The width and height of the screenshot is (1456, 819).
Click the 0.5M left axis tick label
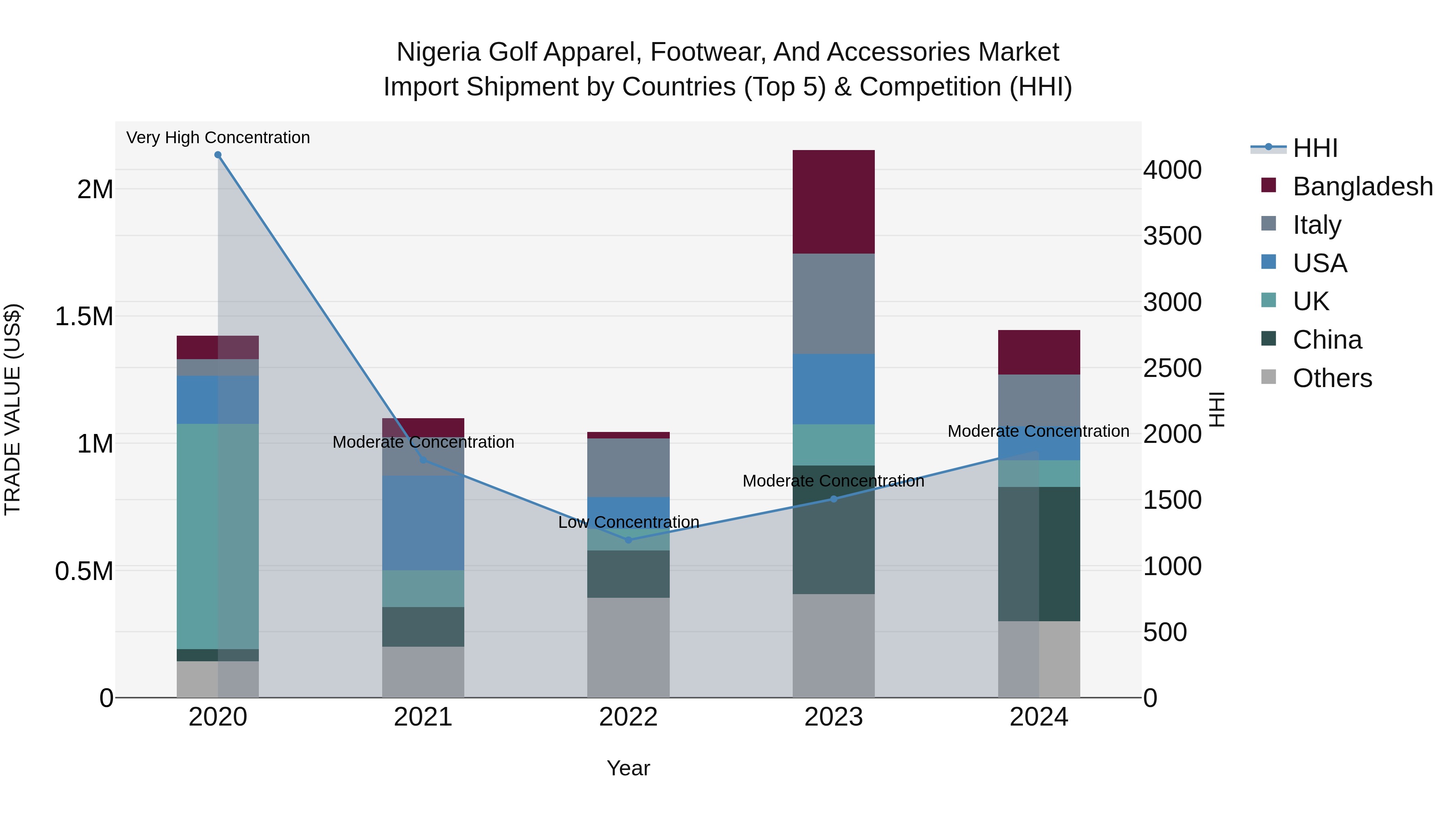pyautogui.click(x=84, y=571)
